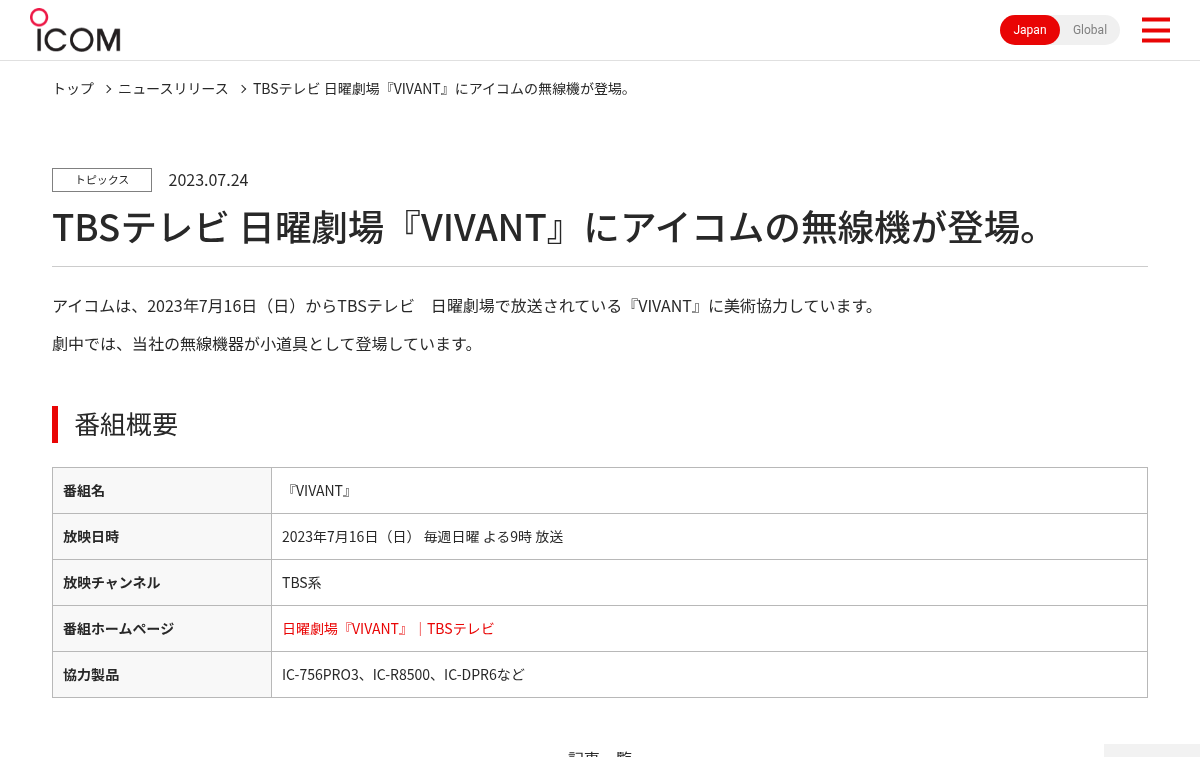Open 日曜劇場『VIVANT』｜TBSテレビ link

(388, 629)
